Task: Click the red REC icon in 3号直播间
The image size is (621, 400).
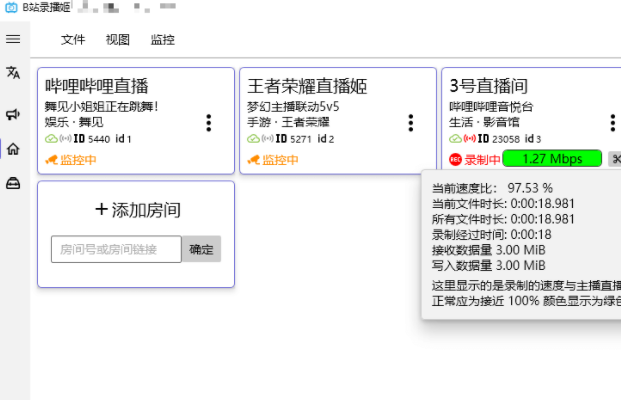Action: (456, 159)
